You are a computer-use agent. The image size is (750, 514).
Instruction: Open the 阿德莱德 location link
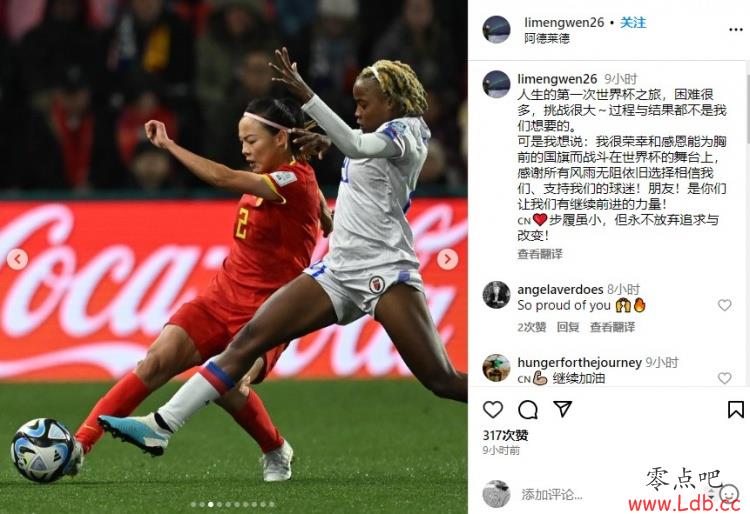(x=547, y=38)
